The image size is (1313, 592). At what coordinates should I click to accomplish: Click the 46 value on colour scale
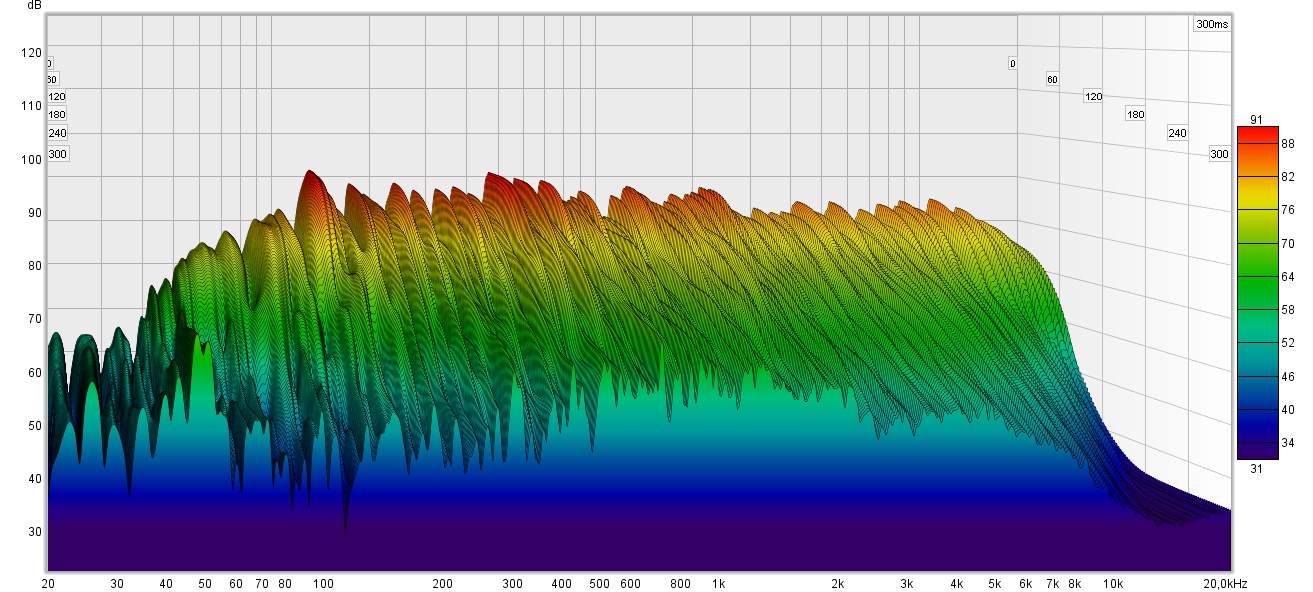pos(1288,376)
